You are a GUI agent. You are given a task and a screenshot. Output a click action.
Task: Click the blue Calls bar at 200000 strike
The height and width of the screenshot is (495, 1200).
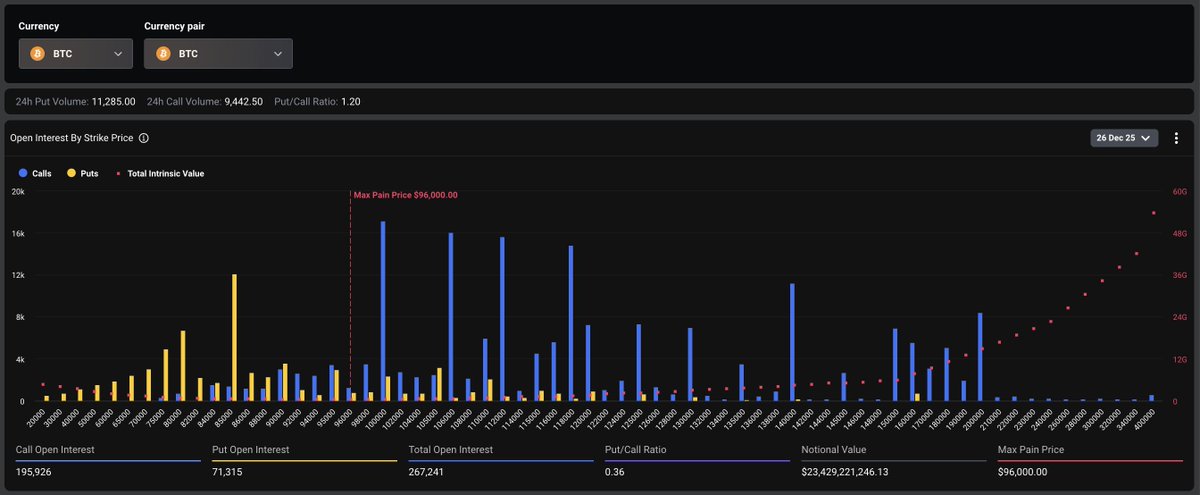pyautogui.click(x=980, y=357)
